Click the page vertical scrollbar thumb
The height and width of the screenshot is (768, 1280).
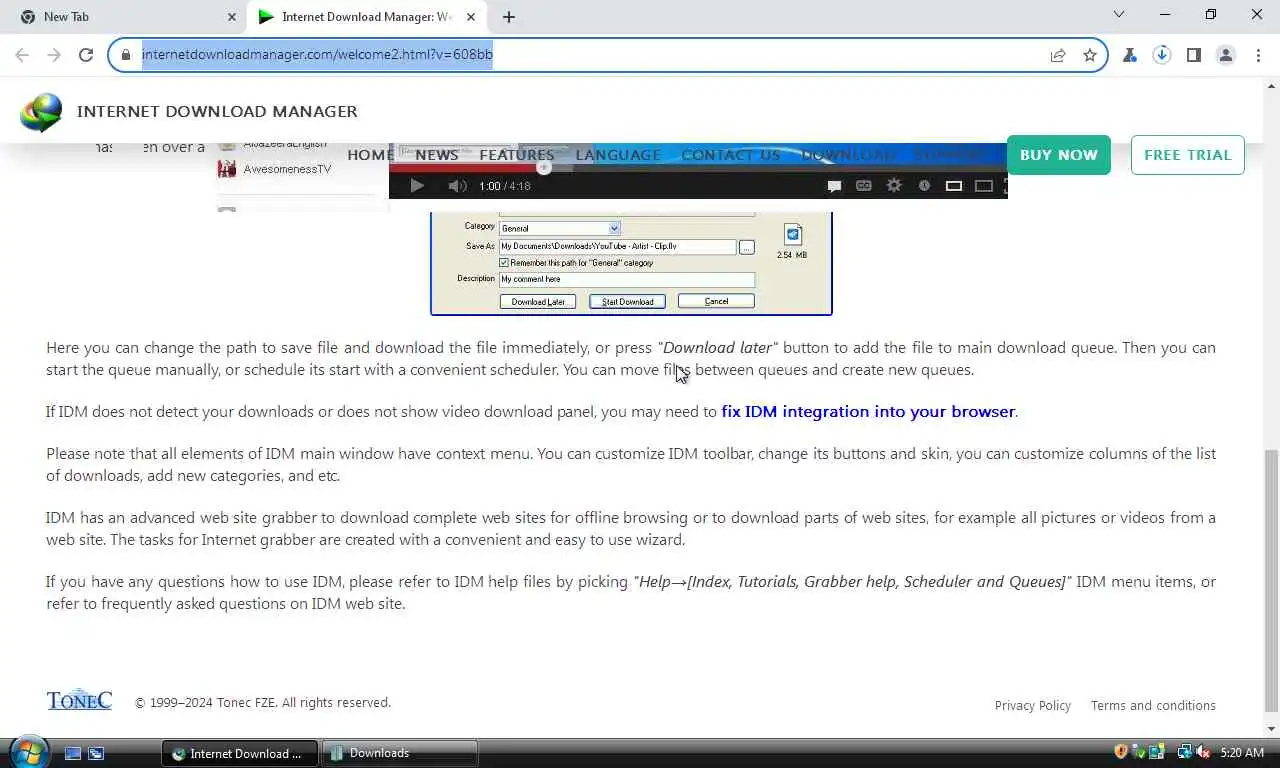coord(1271,580)
